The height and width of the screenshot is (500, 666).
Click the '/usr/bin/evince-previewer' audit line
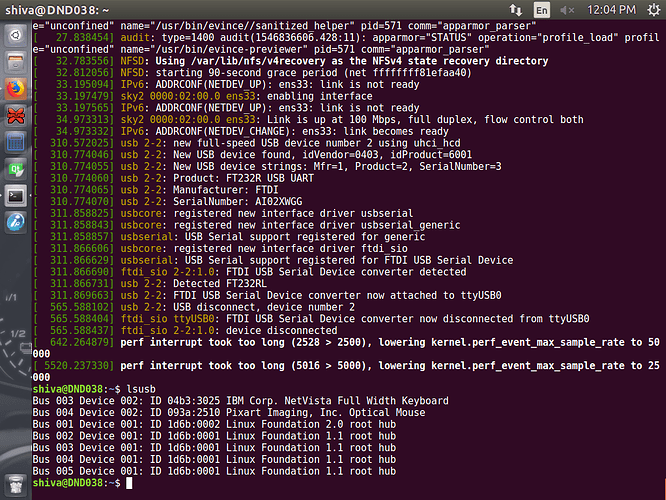coord(261,49)
